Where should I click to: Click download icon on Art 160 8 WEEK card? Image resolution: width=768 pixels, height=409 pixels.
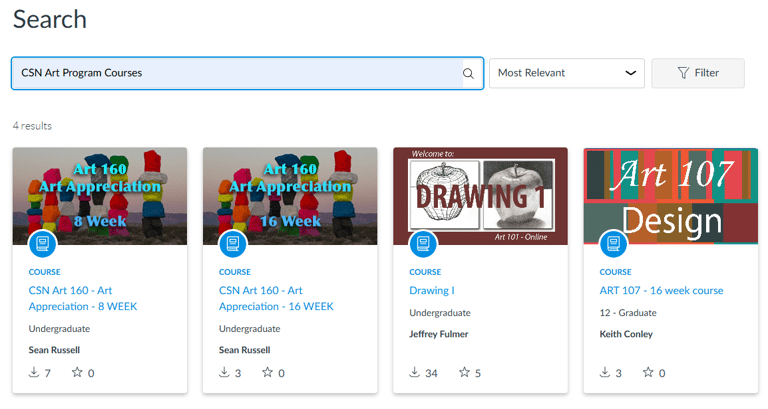click(x=34, y=372)
